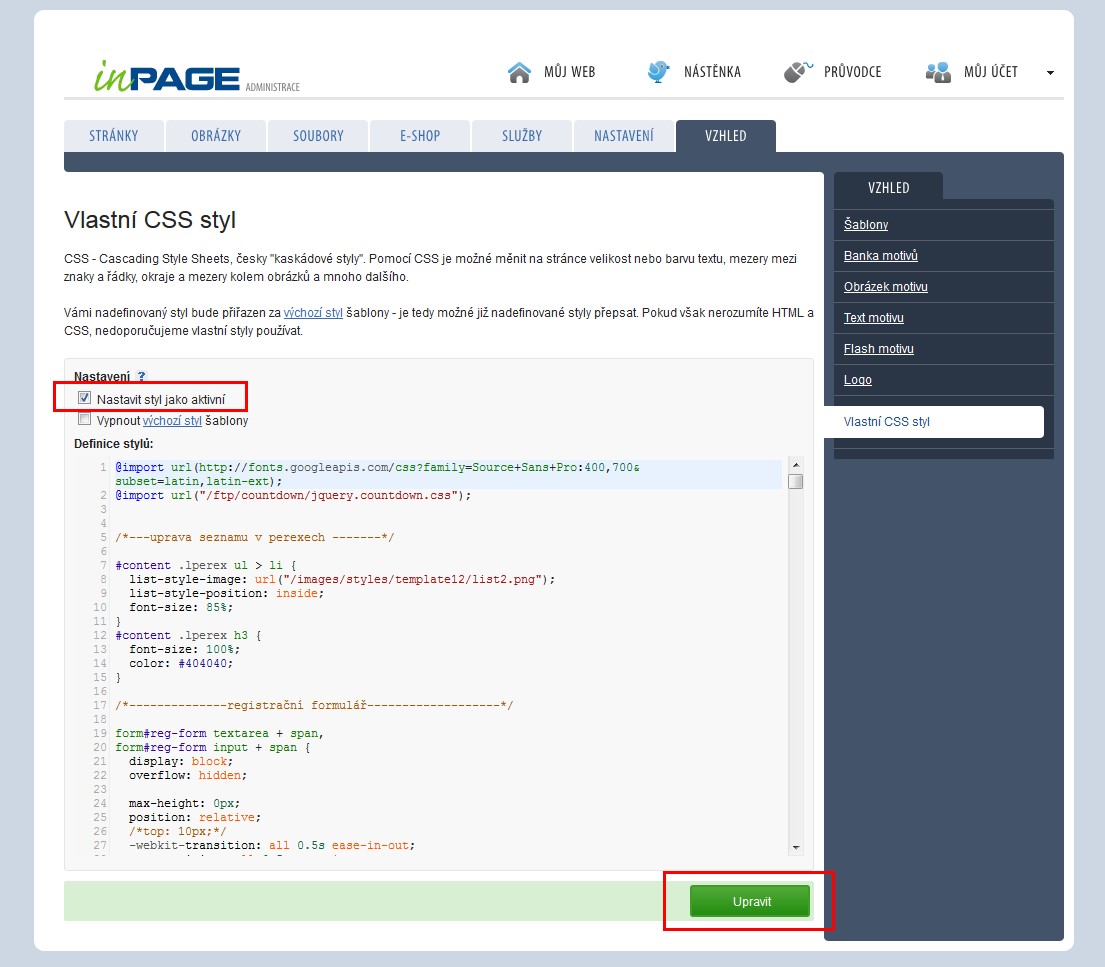The image size is (1105, 967).
Task: Click the mouse icon for Průvodce
Action: [x=798, y=72]
